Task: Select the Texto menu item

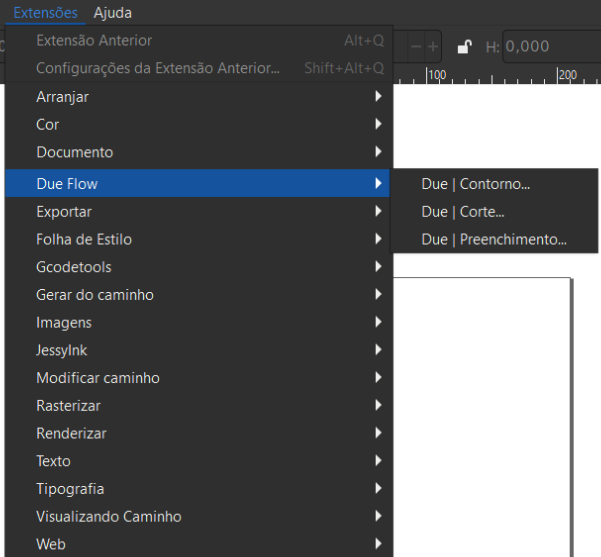Action: point(197,461)
